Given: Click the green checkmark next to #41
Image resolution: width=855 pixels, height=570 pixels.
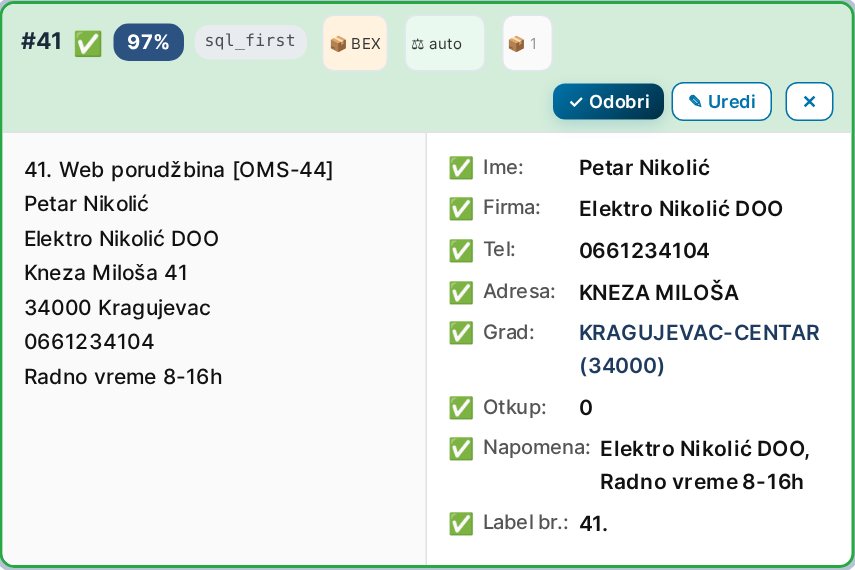Looking at the screenshot, I should click(88, 43).
